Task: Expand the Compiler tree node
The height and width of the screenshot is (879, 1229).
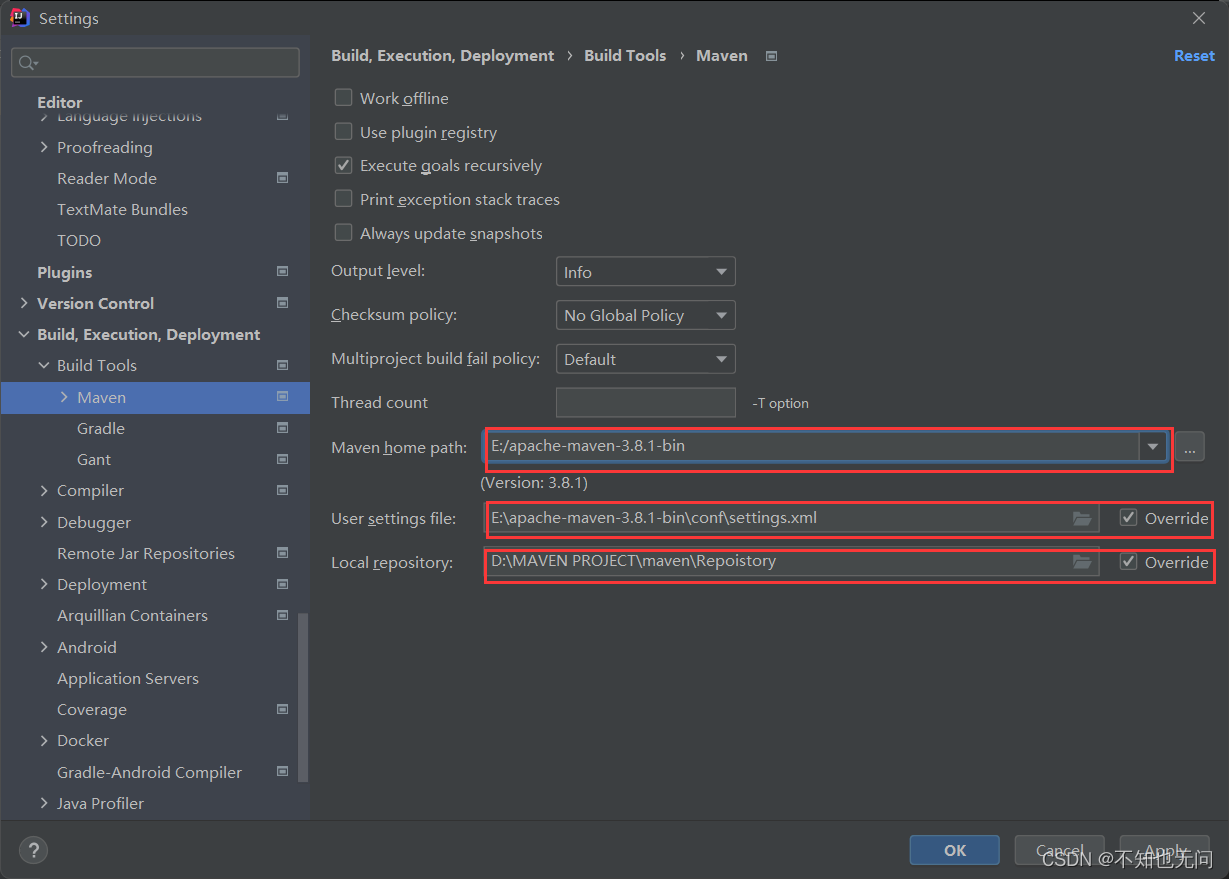Action: pos(44,490)
